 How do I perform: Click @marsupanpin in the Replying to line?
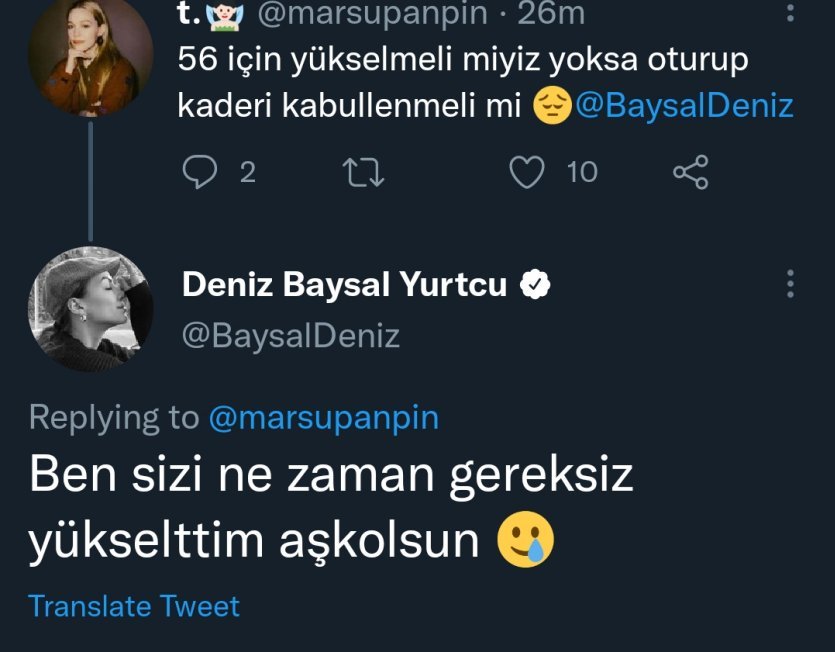[x=324, y=417]
